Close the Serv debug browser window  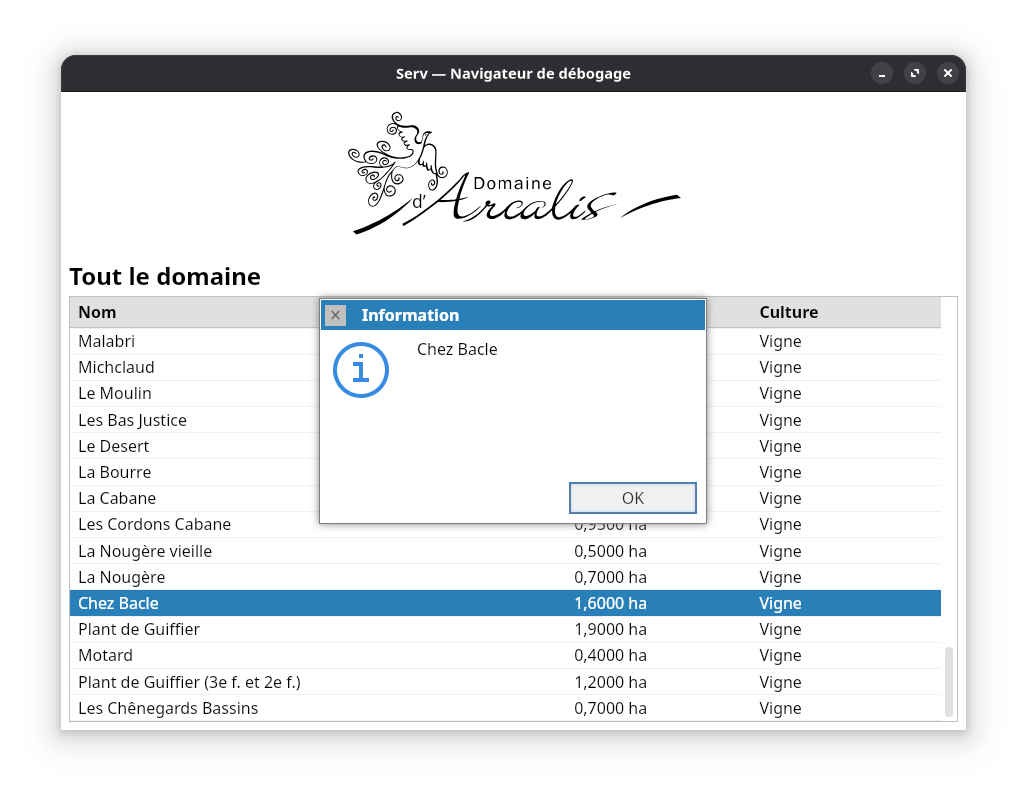947,73
